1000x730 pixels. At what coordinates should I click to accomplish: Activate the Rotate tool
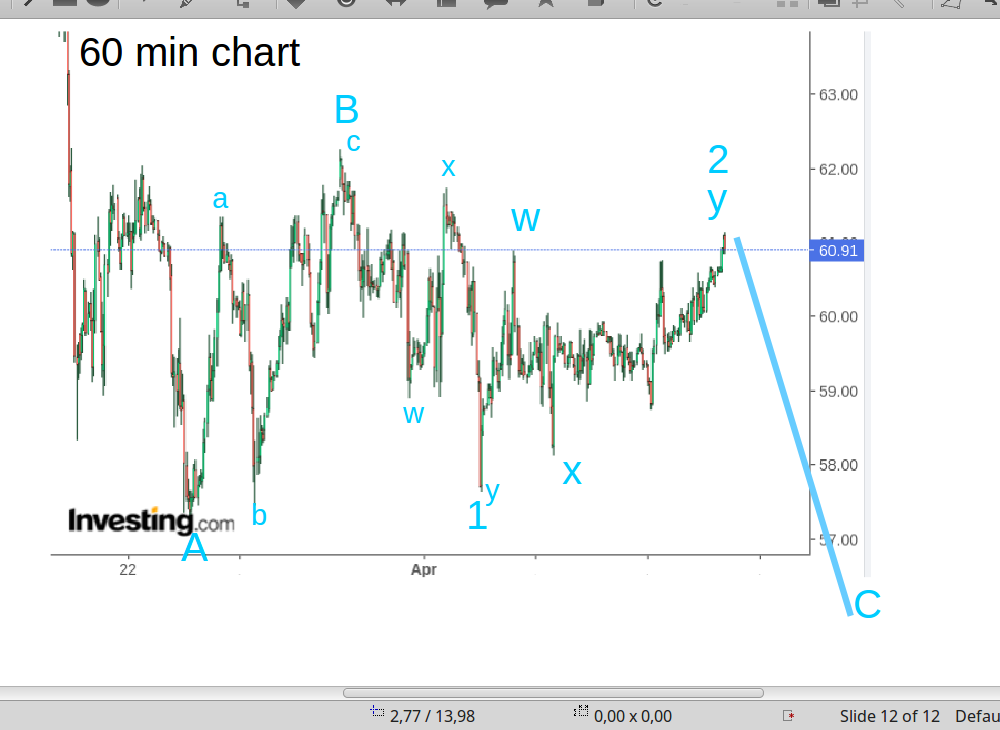tap(655, 3)
